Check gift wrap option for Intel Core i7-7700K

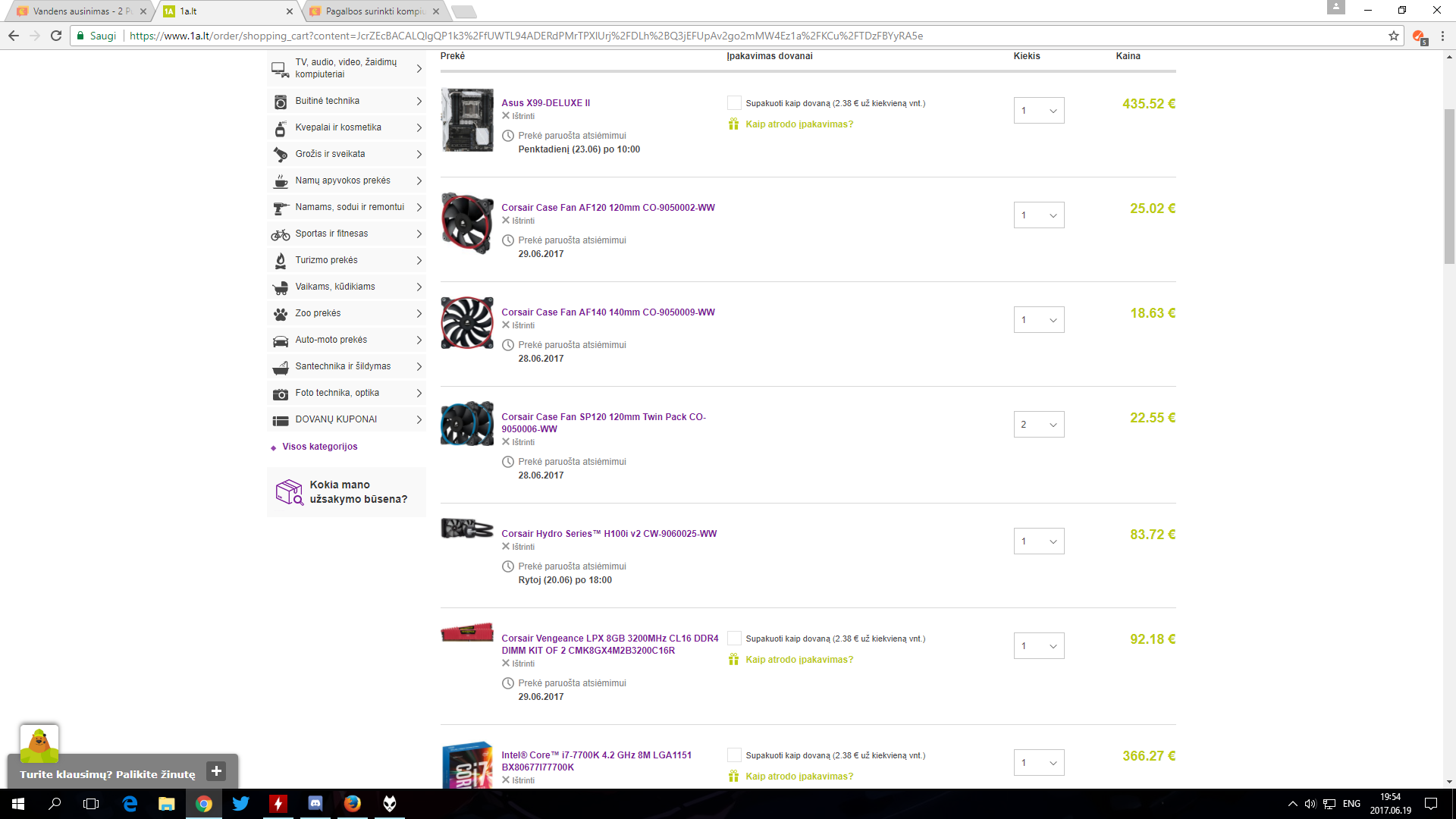[734, 755]
